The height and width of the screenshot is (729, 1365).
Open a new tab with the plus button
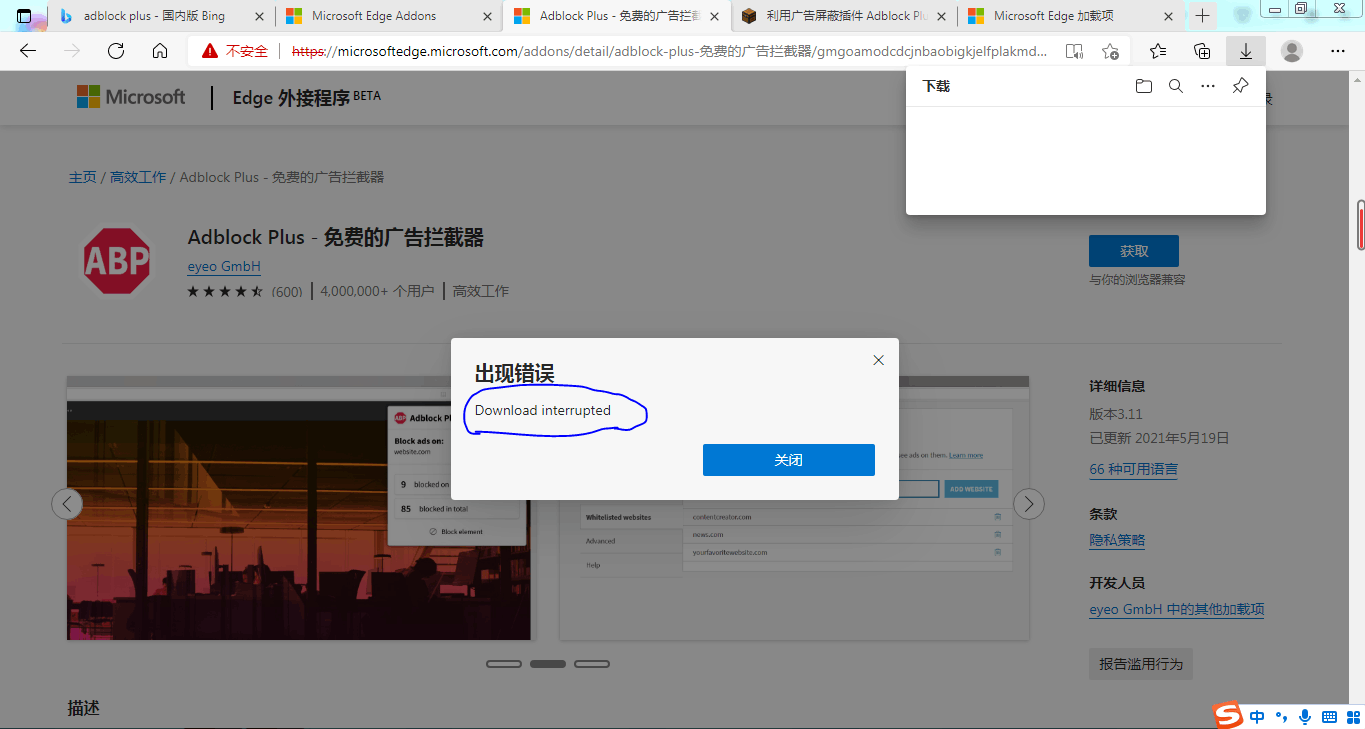[1202, 16]
